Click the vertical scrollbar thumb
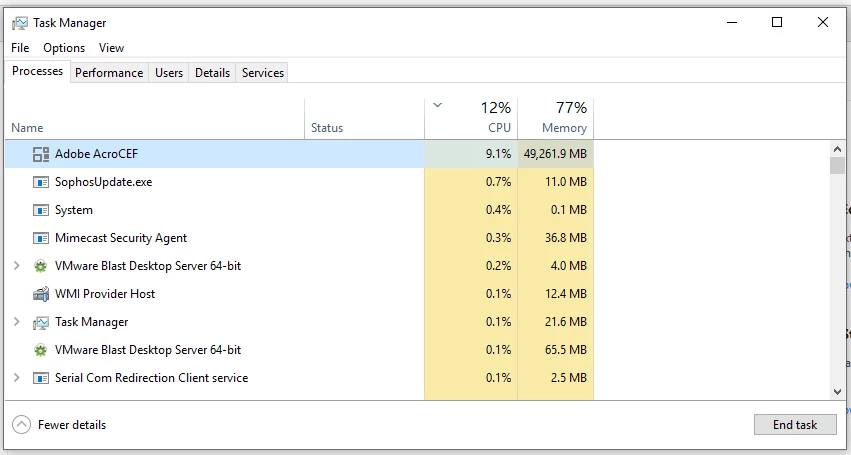This screenshot has height=455, width=851. [837, 166]
